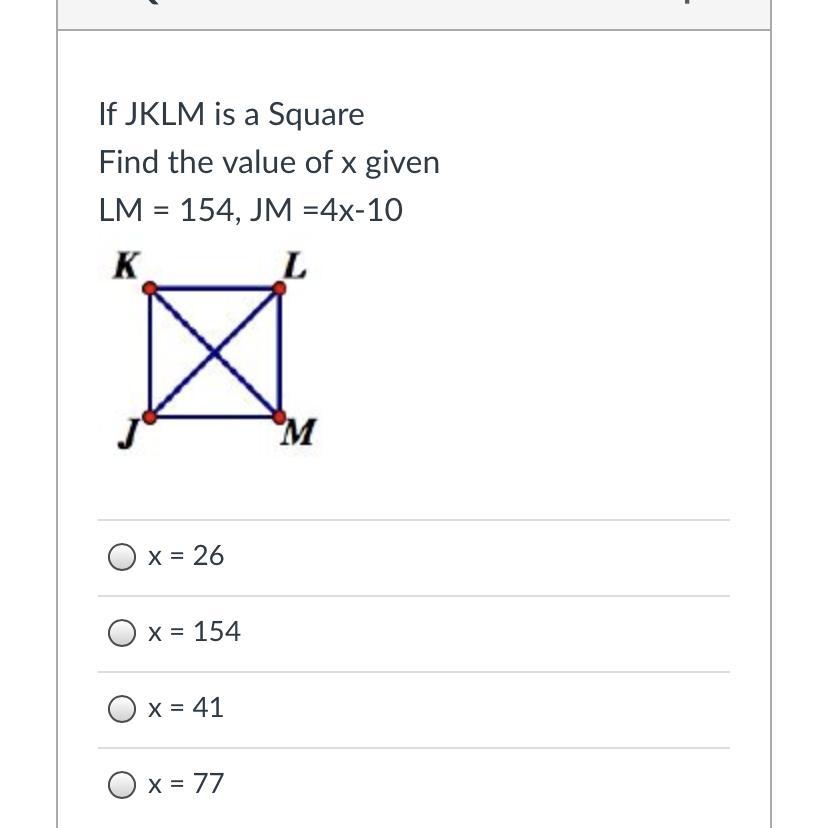
Task: Click the red vertex point K
Action: pos(150,289)
